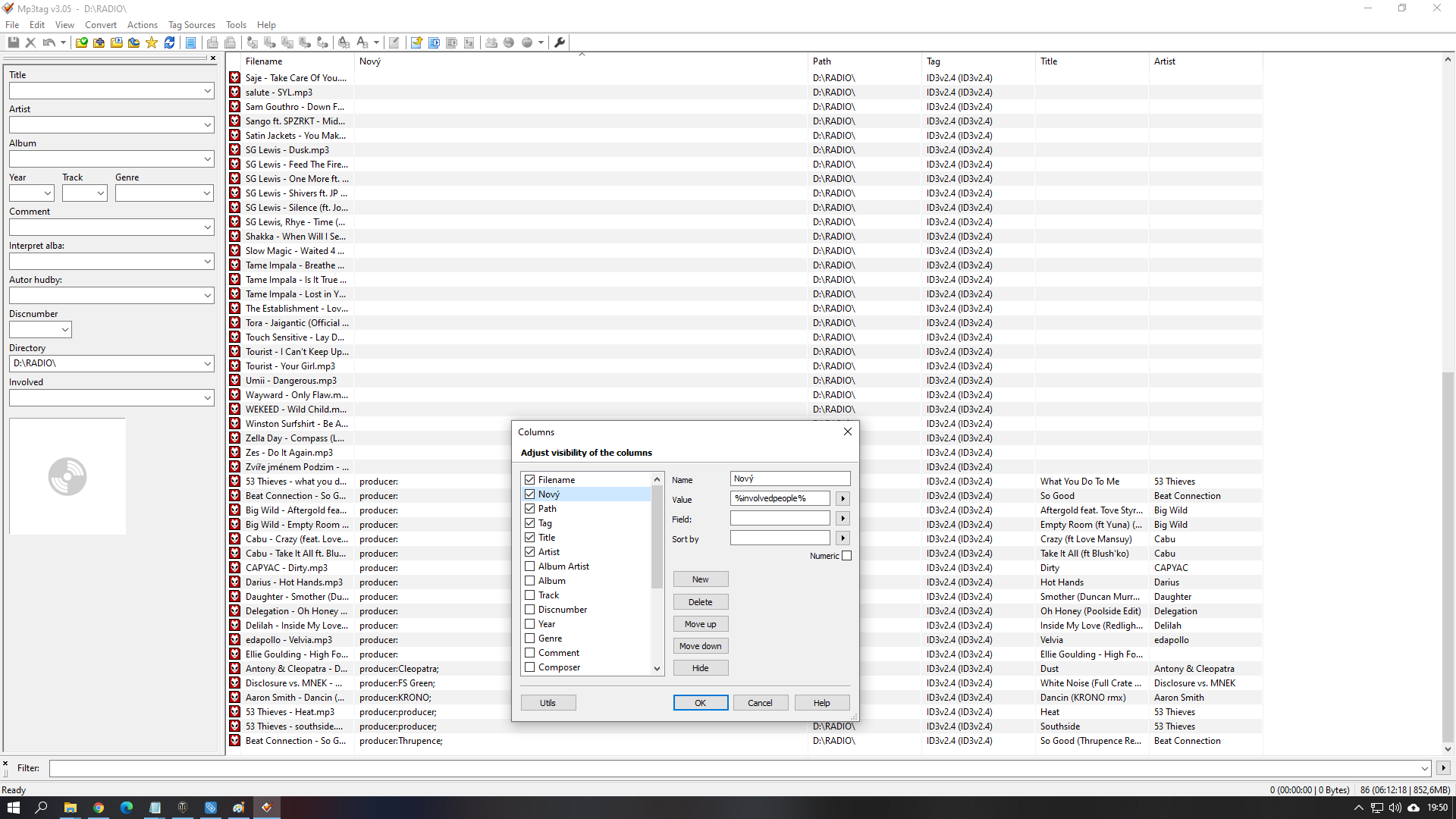Click the Refresh view icon
Viewport: 1456px width, 819px height.
click(170, 42)
